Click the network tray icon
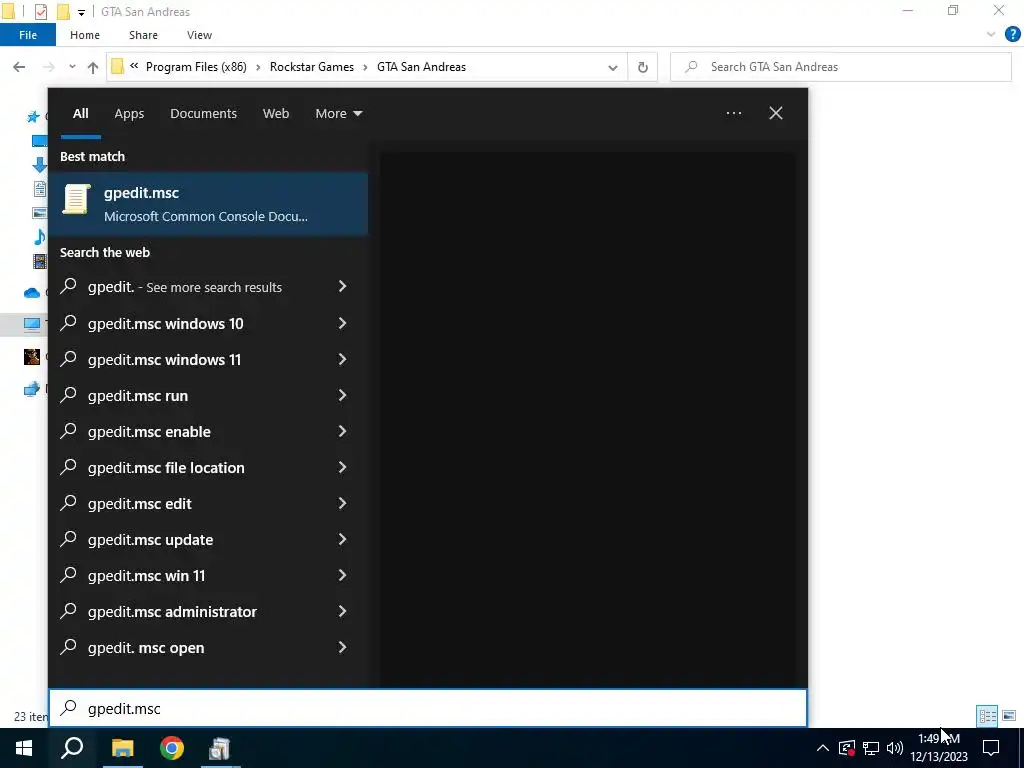Screen dimensions: 1024x768 pyautogui.click(x=871, y=748)
